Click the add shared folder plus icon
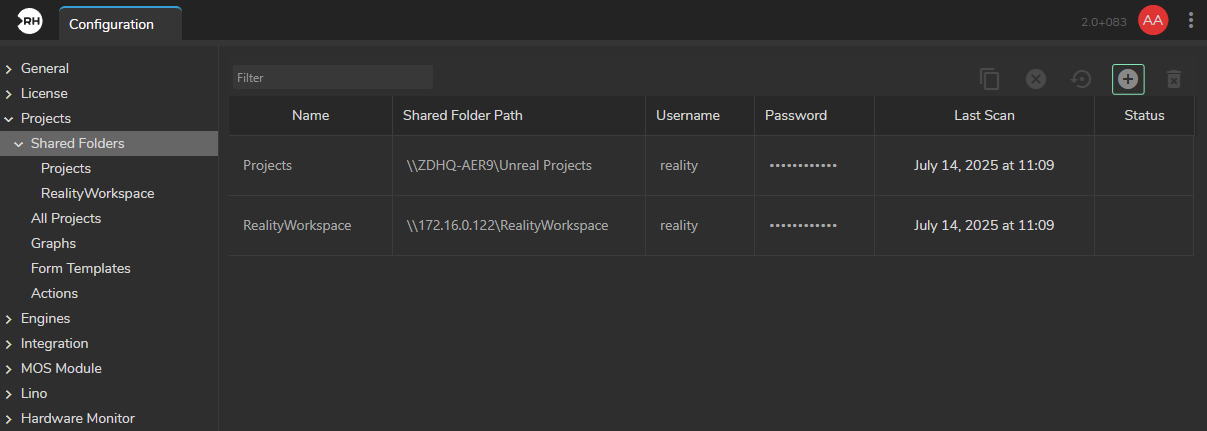Viewport: 1207px width, 431px height. coord(1128,79)
